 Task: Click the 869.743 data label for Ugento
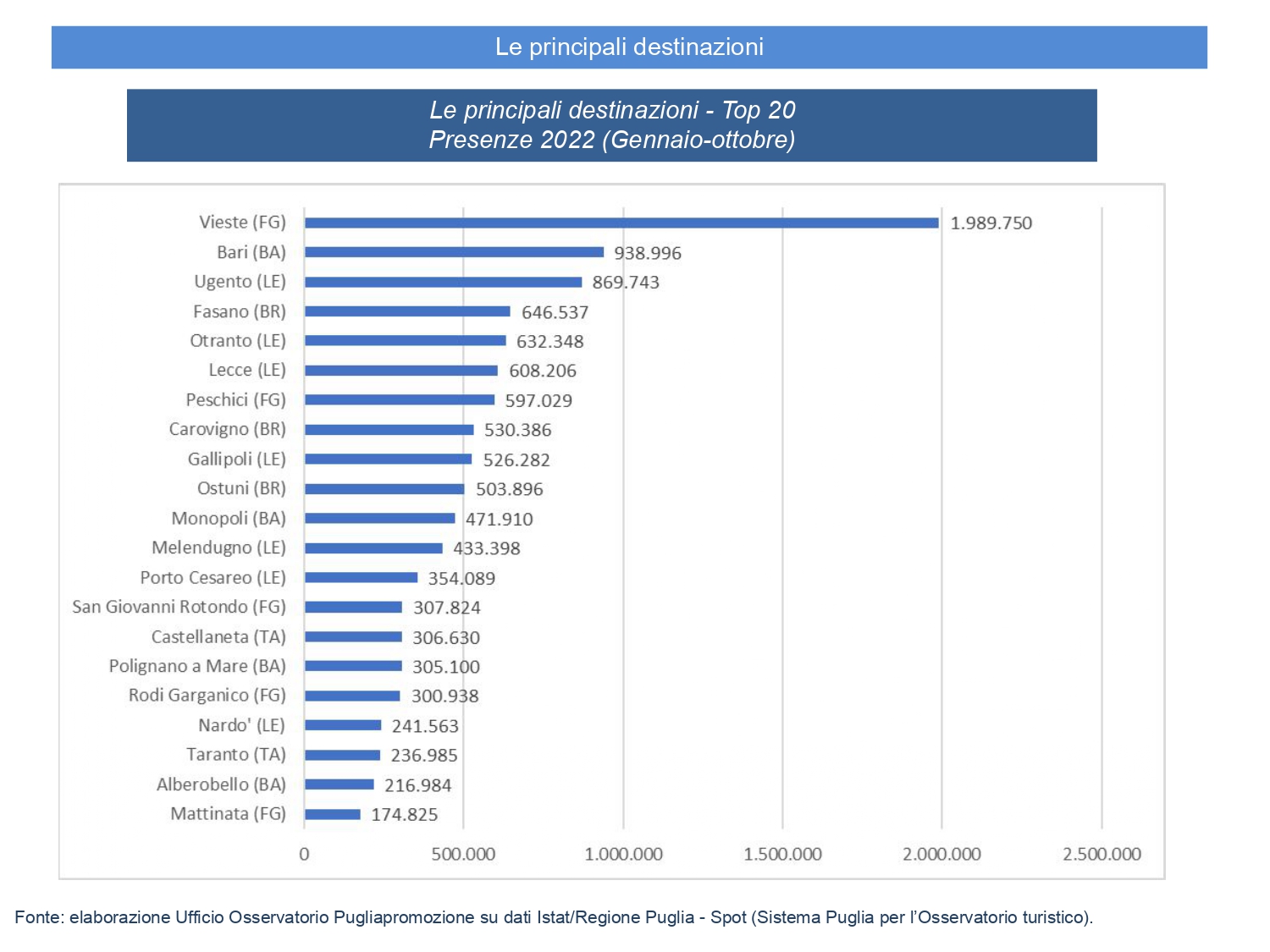pyautogui.click(x=625, y=283)
